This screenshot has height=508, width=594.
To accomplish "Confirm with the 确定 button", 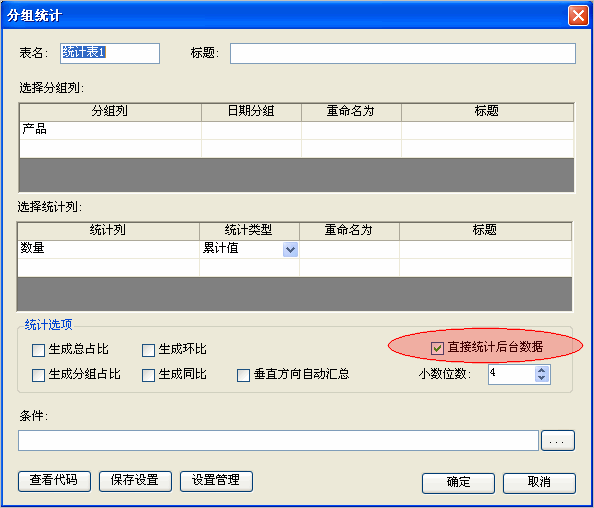I will pos(458,483).
